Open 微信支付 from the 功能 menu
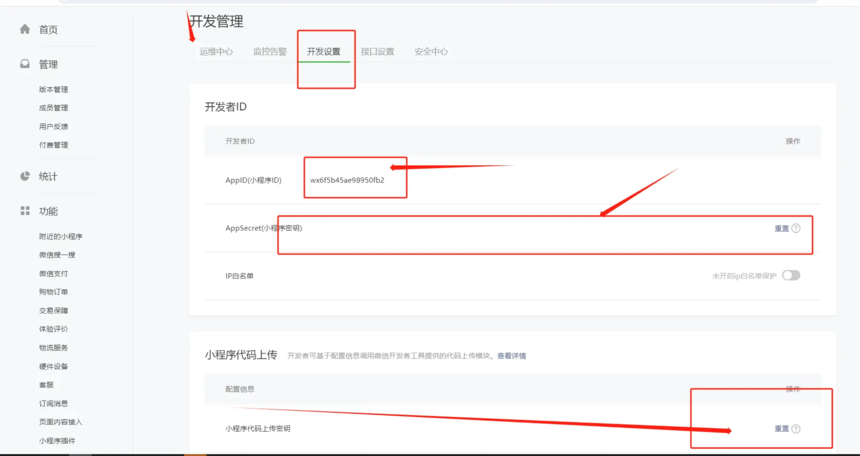Viewport: 860px width, 456px height. (x=54, y=273)
